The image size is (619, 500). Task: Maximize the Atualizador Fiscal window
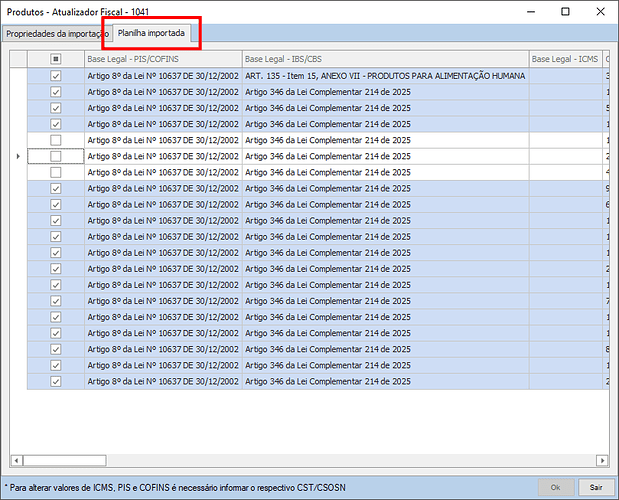pos(565,11)
